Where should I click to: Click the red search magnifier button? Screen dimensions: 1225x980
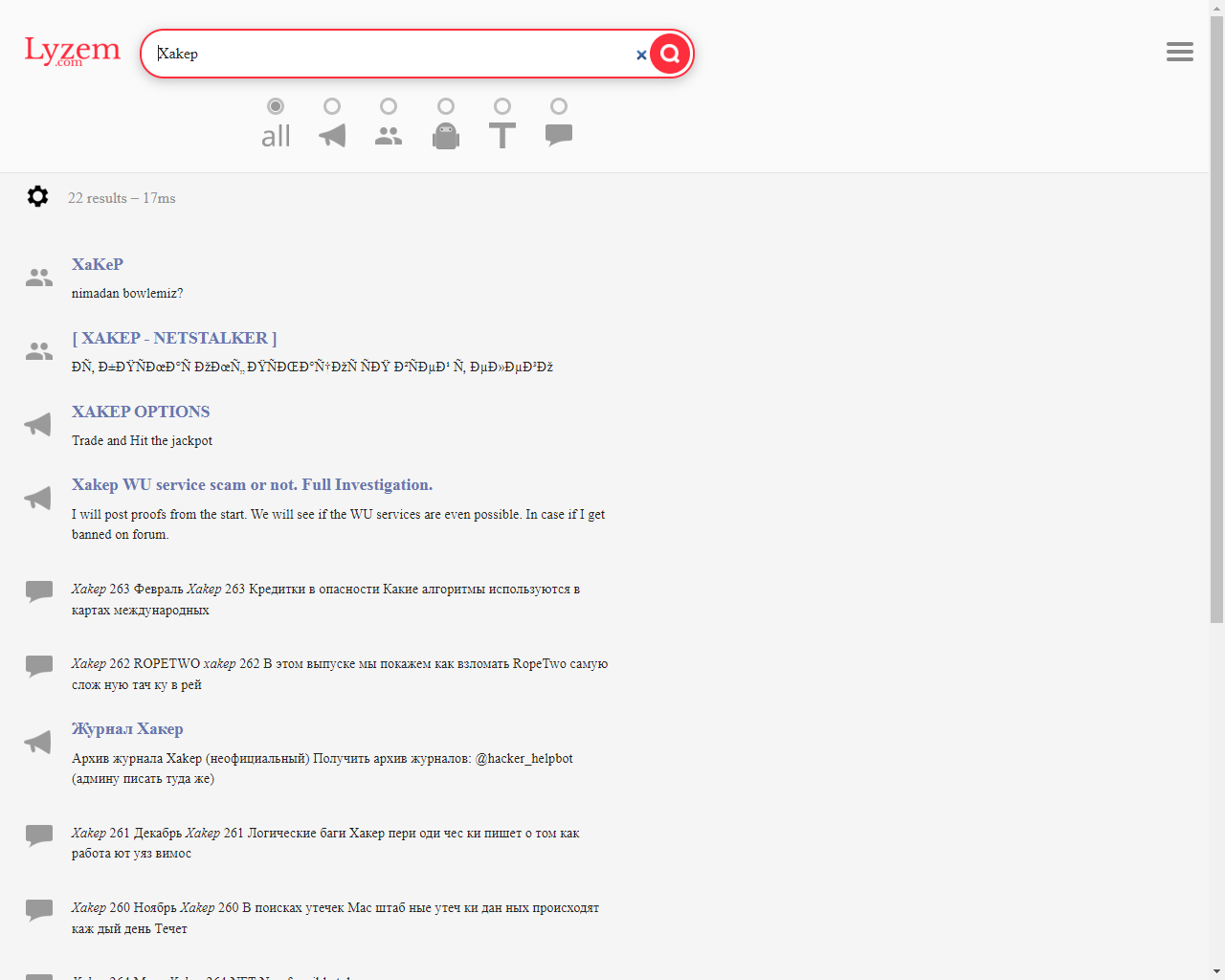pos(670,54)
